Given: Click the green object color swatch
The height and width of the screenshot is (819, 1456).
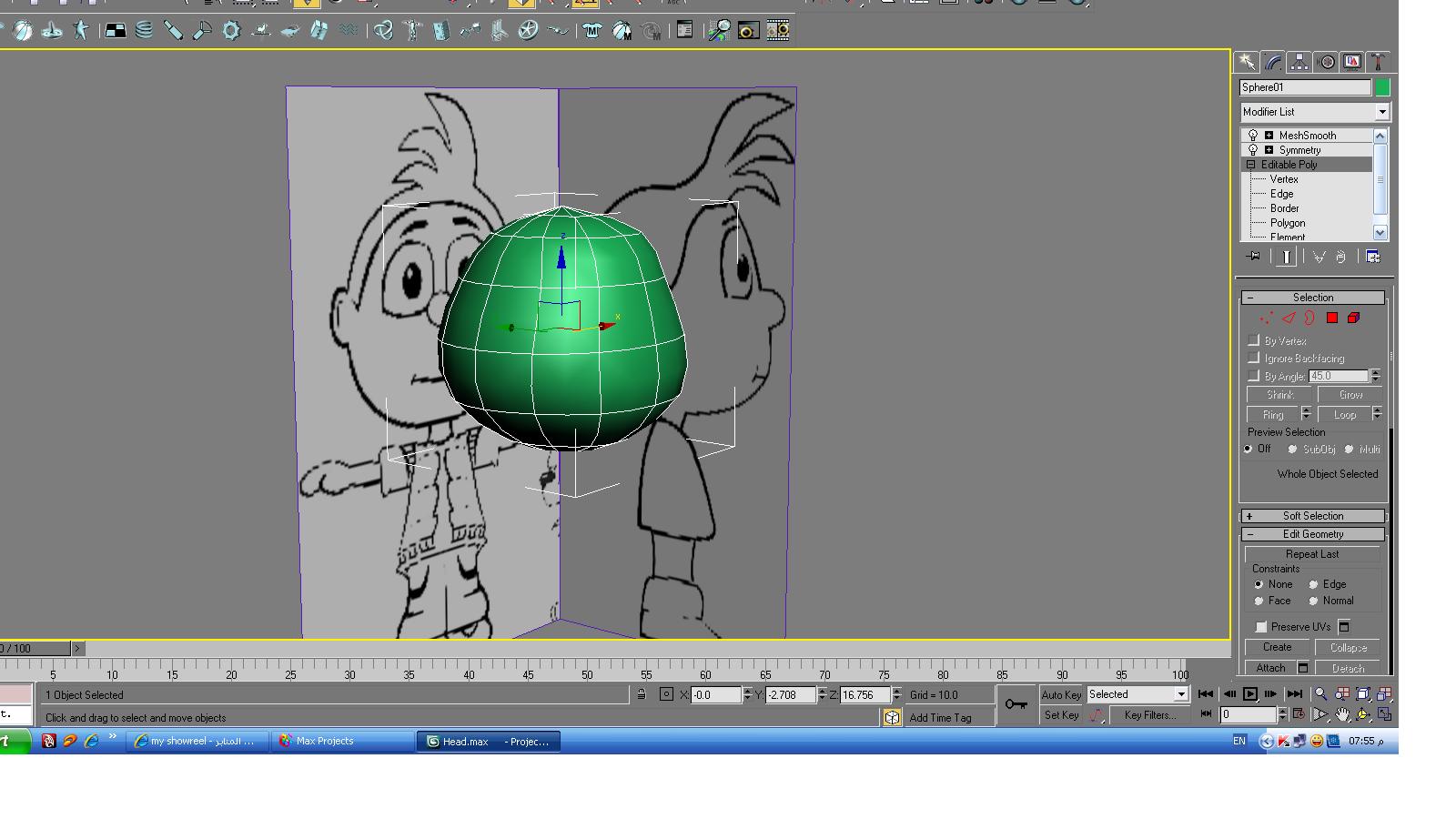Looking at the screenshot, I should click(x=1382, y=87).
